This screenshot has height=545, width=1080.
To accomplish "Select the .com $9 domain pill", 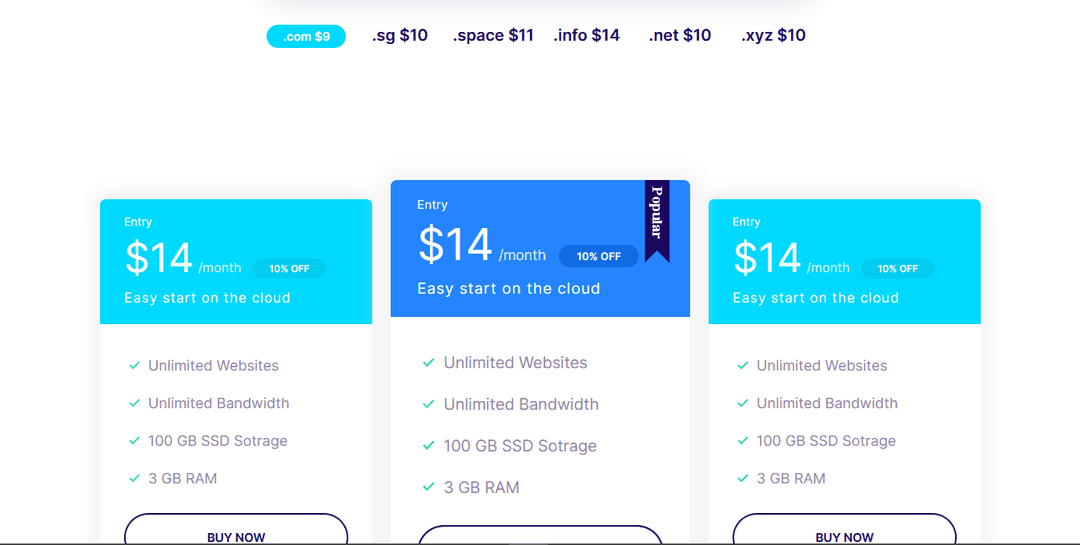I will tap(306, 37).
